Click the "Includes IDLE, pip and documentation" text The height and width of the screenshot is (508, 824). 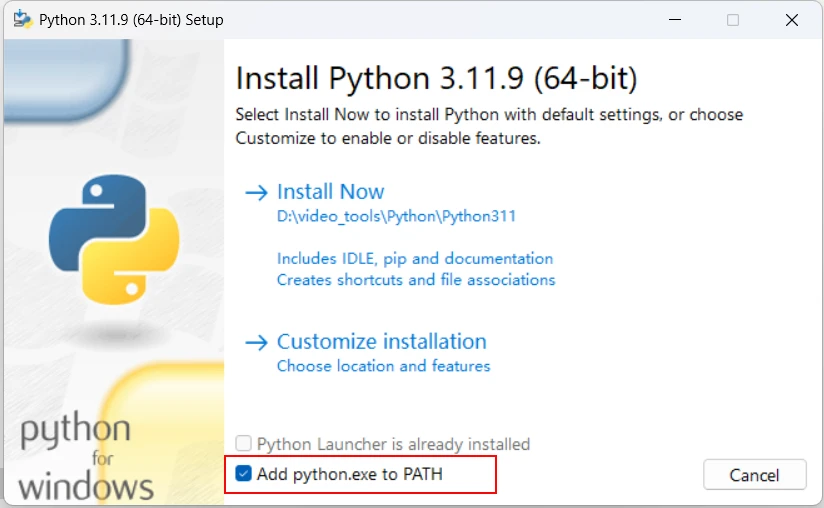click(x=414, y=258)
